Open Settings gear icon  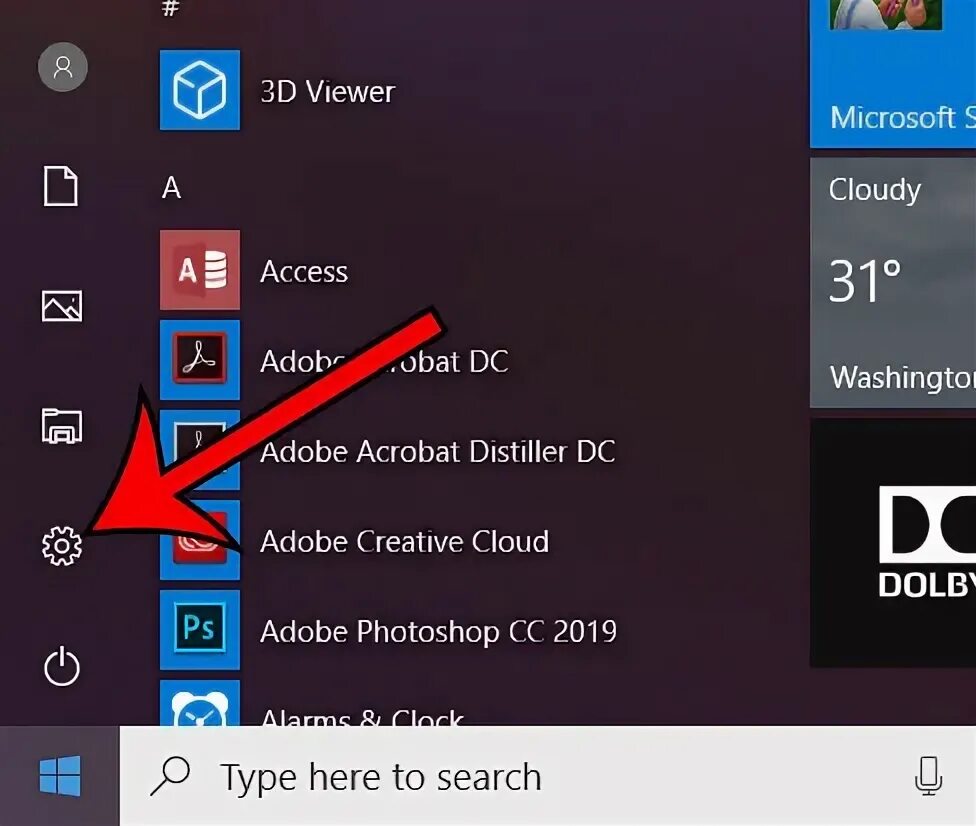[62, 546]
